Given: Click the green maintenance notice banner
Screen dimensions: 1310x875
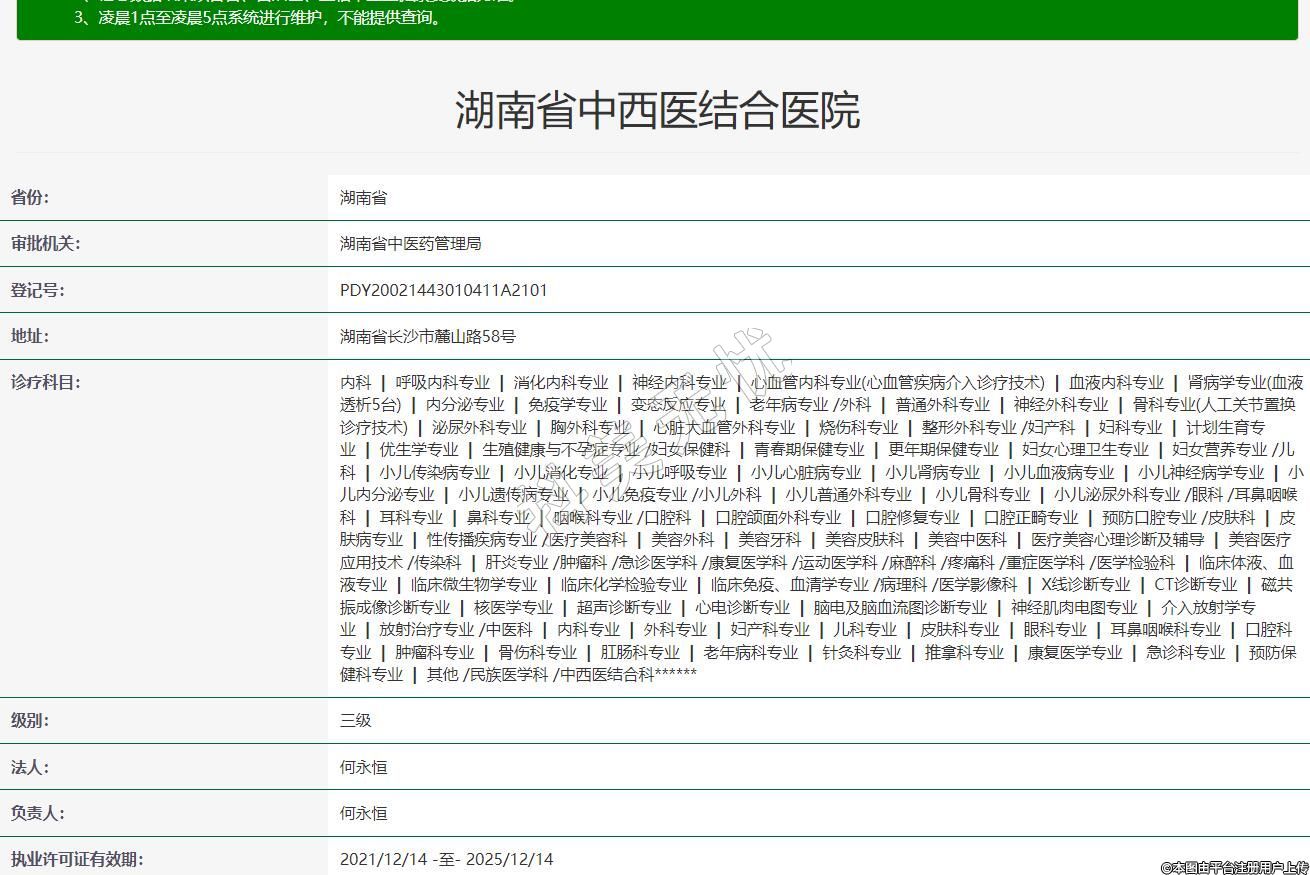Looking at the screenshot, I should tap(657, 18).
